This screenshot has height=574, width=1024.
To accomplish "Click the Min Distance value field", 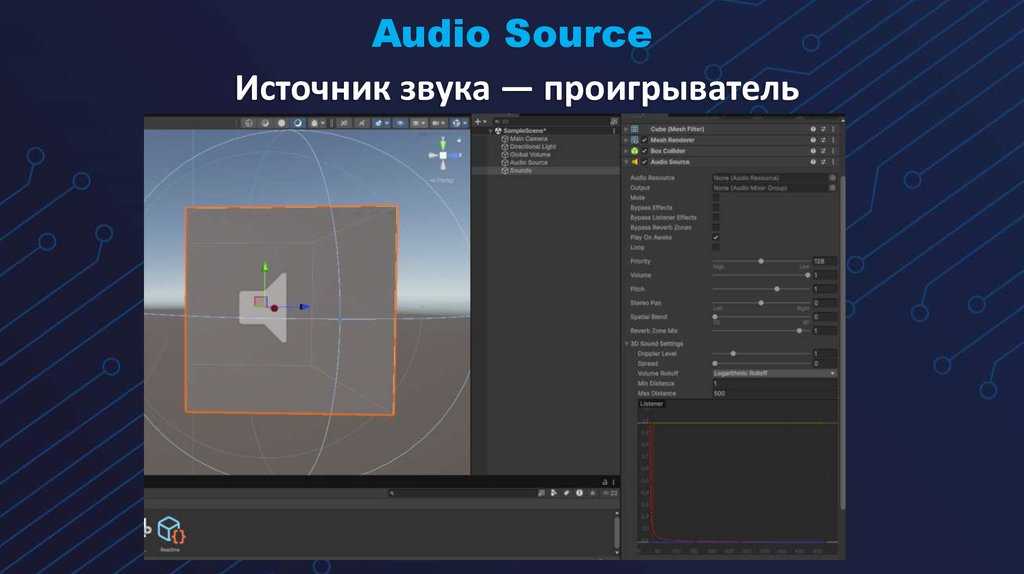I will [x=775, y=383].
